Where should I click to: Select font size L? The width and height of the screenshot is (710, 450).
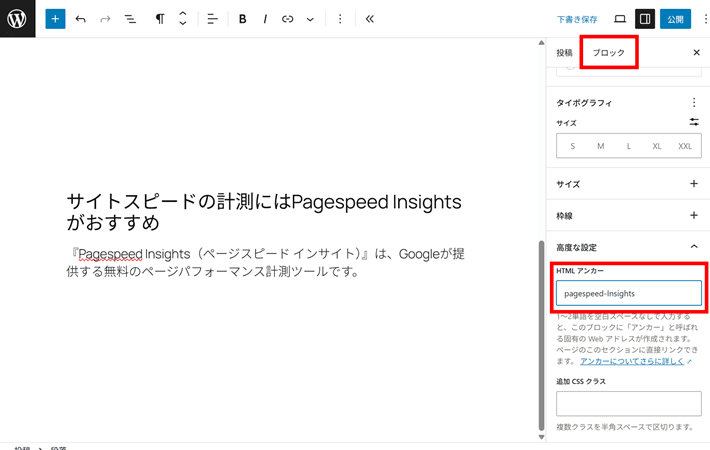(628, 146)
